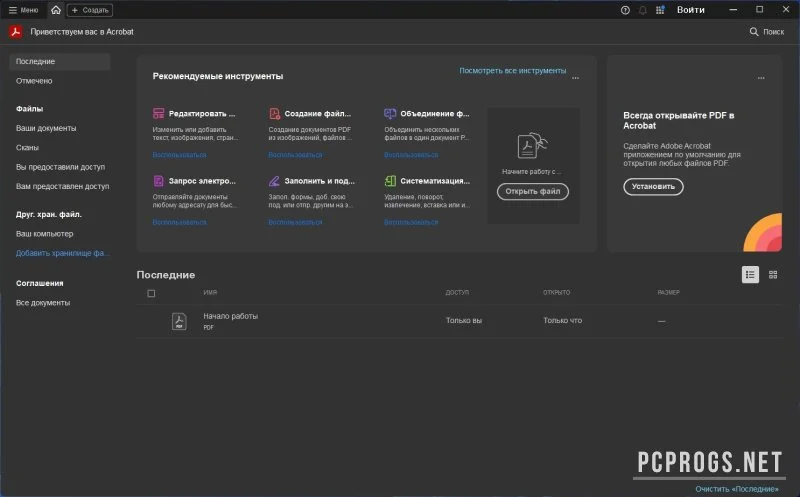Use the Систематизация tool link
The width and height of the screenshot is (800, 497).
click(411, 222)
